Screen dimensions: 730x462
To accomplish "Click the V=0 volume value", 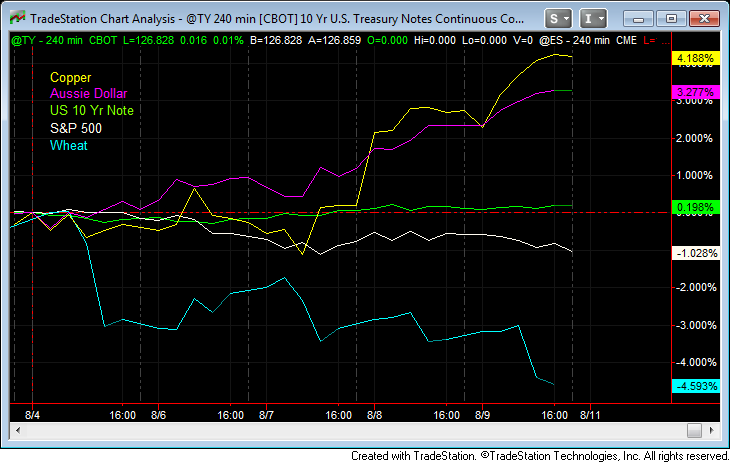I will [x=523, y=41].
